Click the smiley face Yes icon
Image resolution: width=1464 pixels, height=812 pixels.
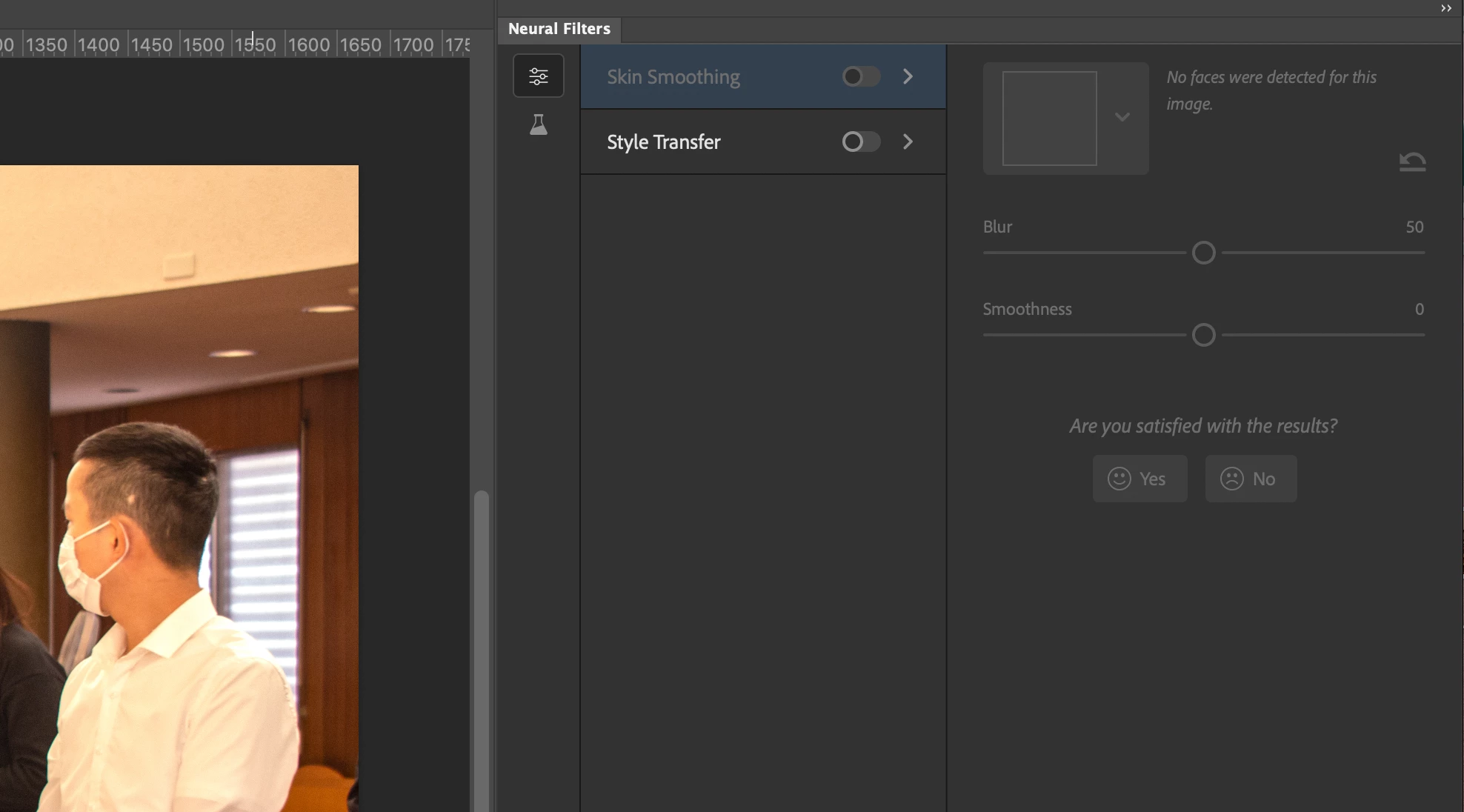[x=1119, y=479]
